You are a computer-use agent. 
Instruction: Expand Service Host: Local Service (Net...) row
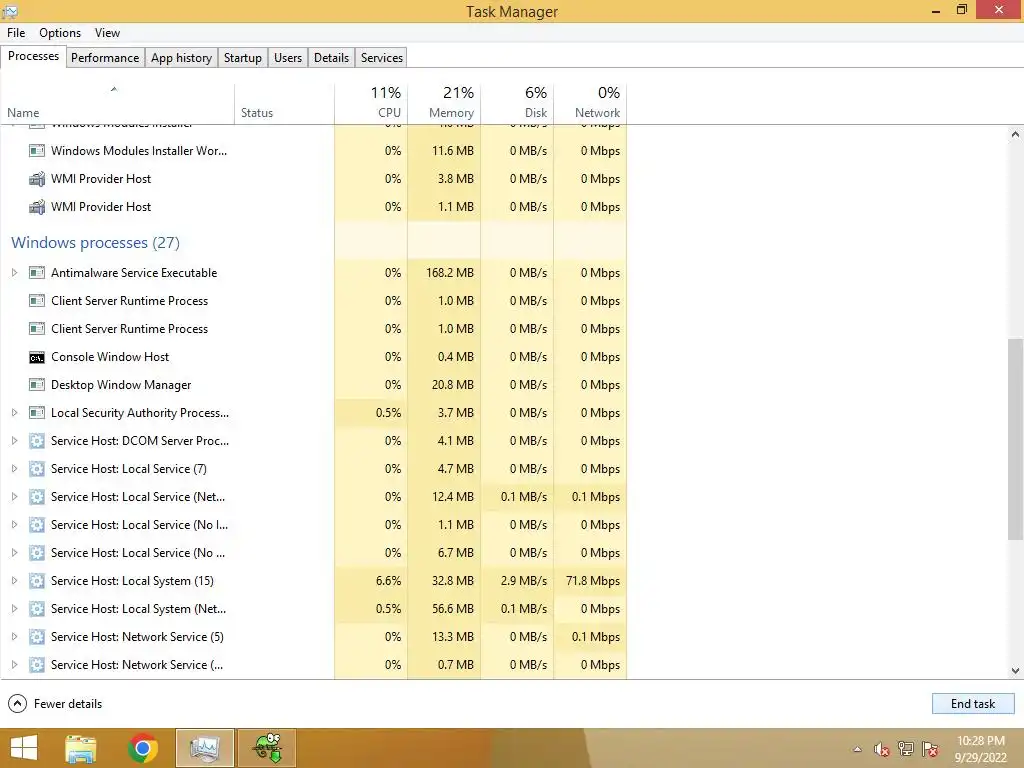click(x=14, y=497)
